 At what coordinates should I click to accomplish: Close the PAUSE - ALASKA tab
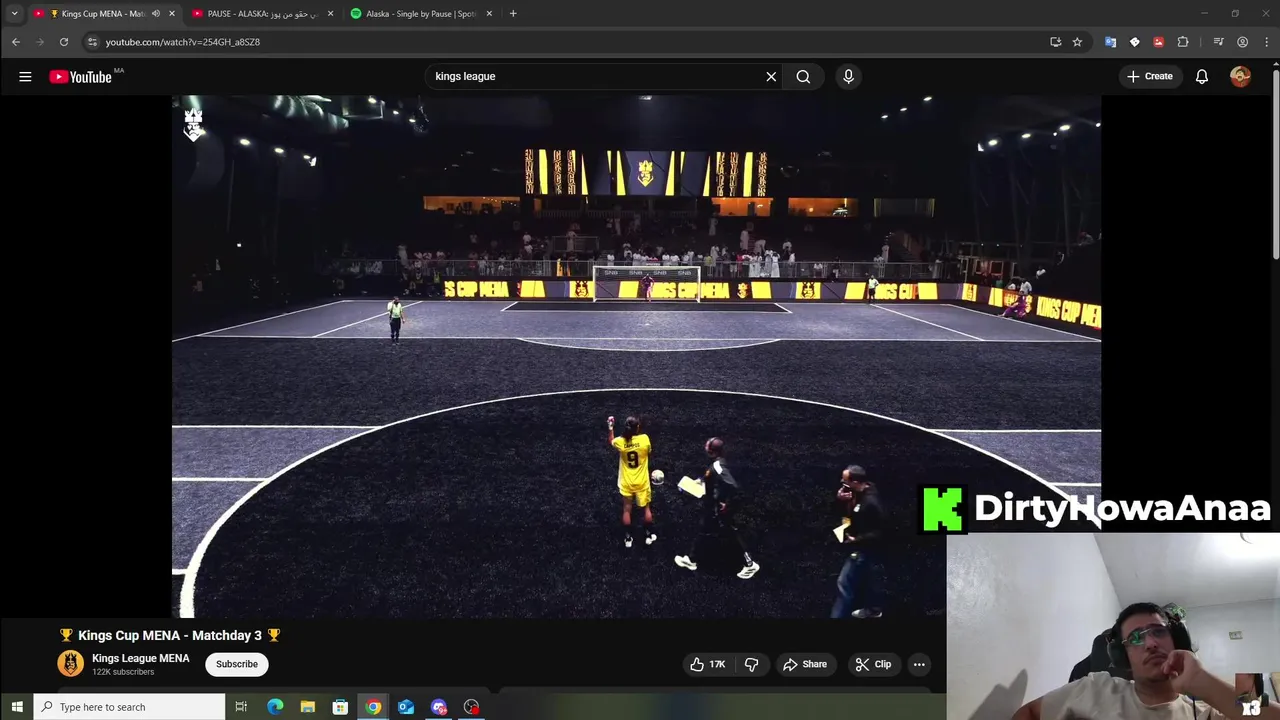(330, 14)
